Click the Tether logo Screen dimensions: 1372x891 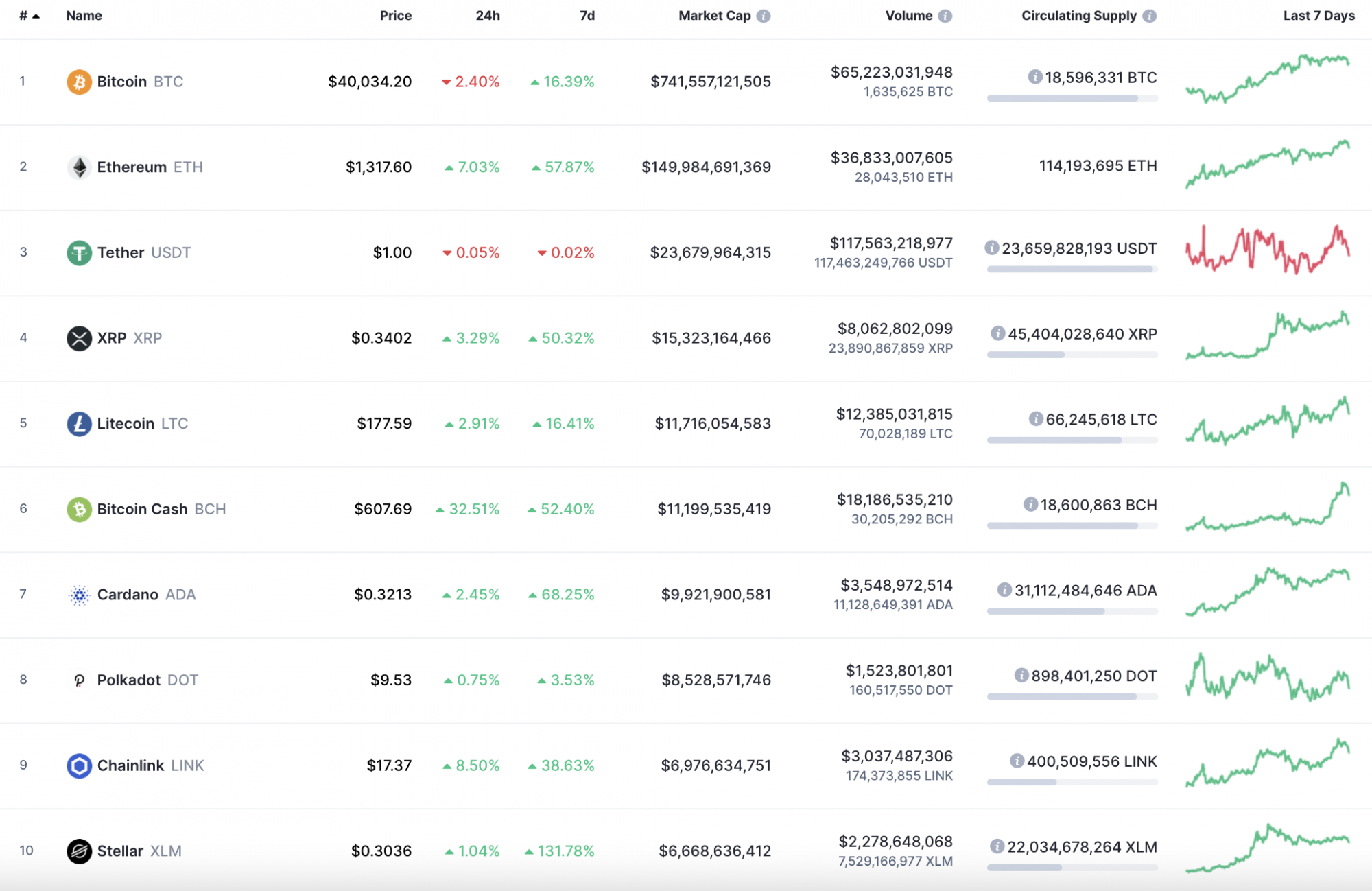[79, 252]
